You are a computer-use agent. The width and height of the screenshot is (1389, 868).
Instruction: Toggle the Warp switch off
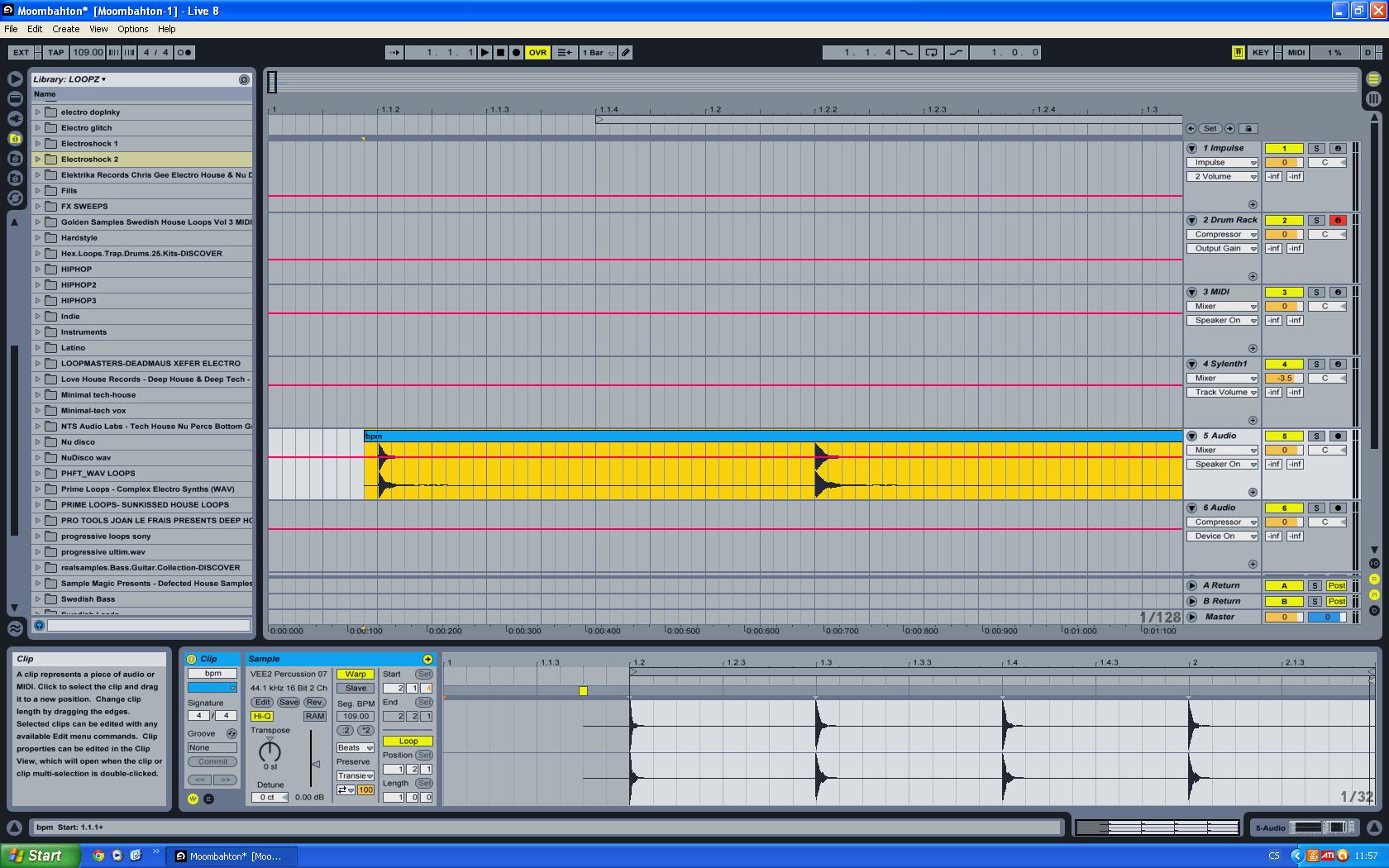click(356, 674)
